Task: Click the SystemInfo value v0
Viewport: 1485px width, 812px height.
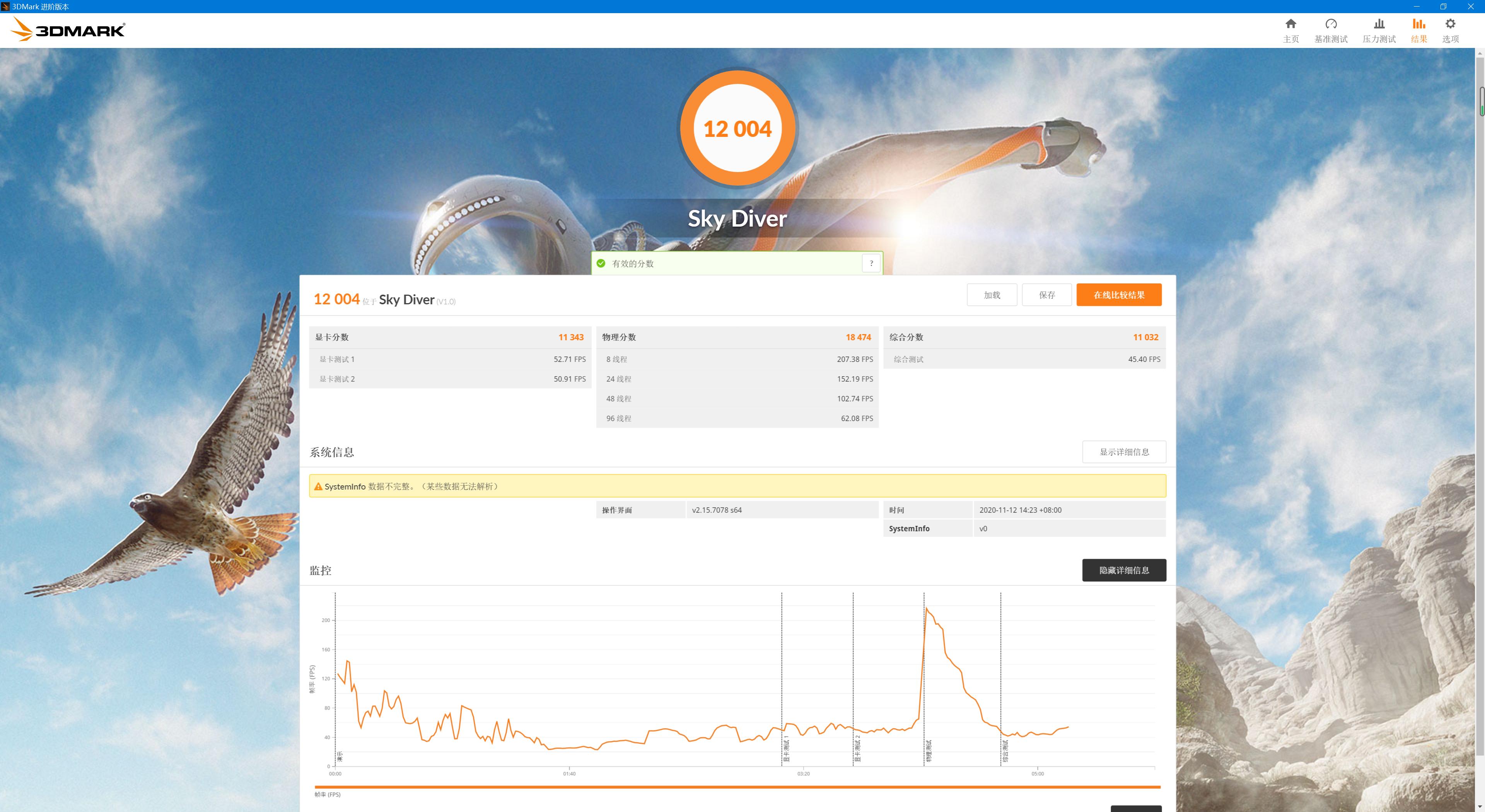Action: (983, 529)
